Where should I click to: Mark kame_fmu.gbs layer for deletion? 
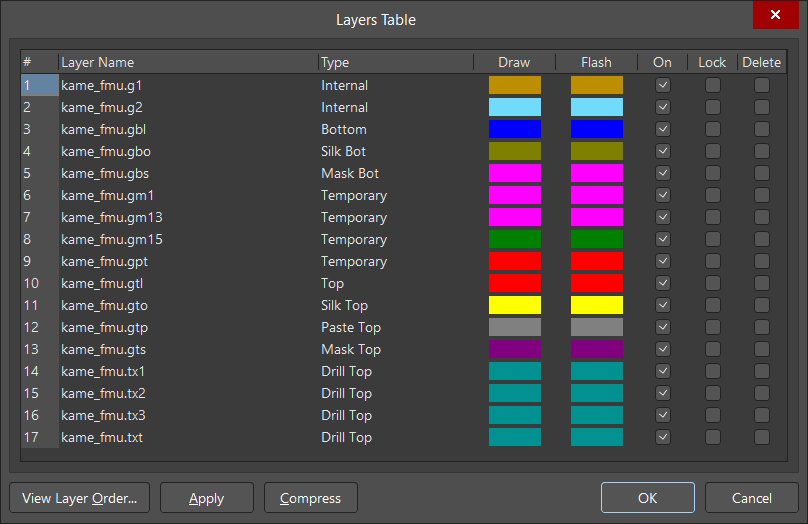[762, 173]
